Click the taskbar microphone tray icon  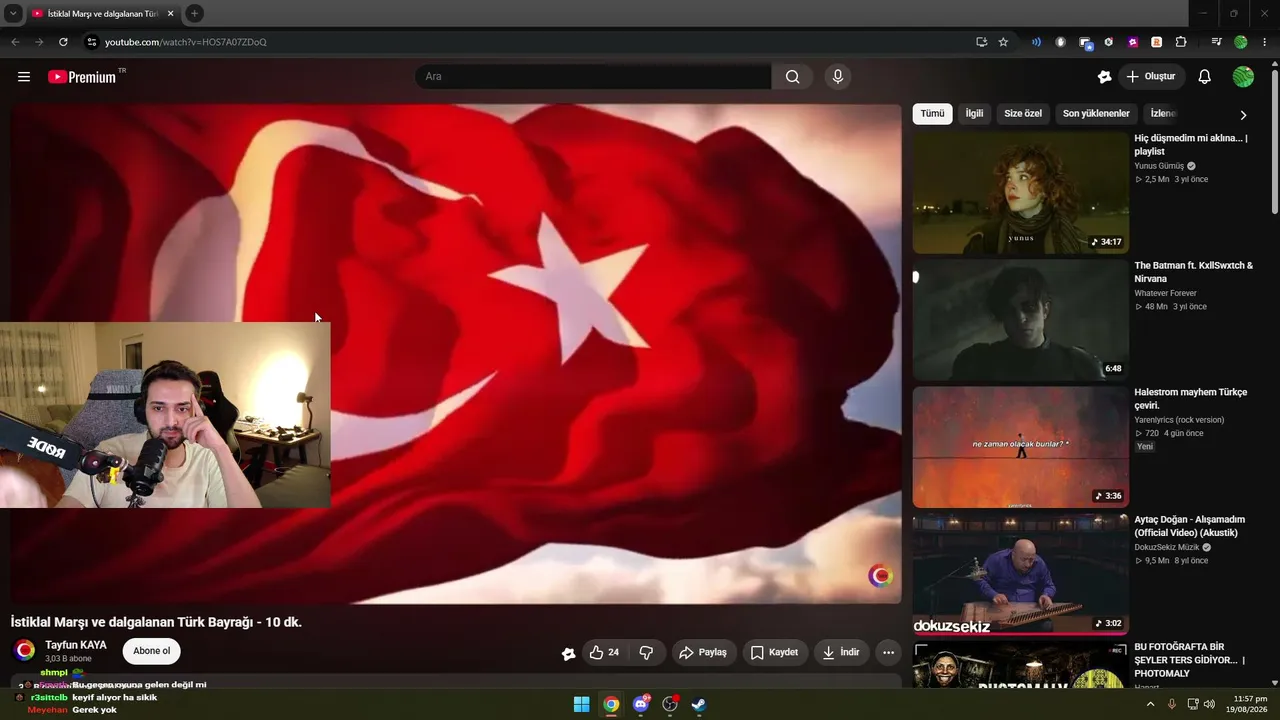click(1172, 704)
